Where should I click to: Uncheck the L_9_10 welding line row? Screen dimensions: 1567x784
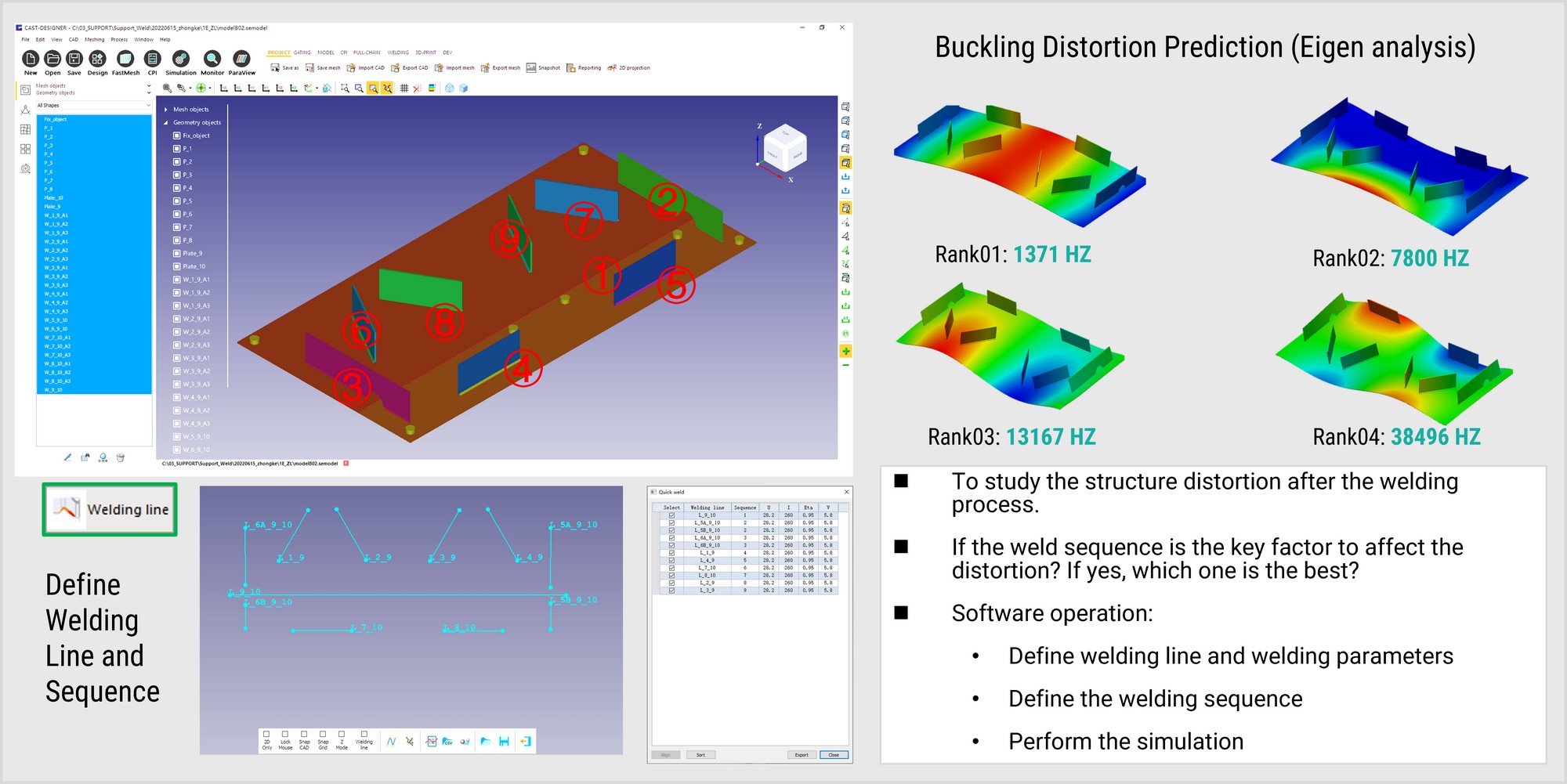pyautogui.click(x=671, y=515)
